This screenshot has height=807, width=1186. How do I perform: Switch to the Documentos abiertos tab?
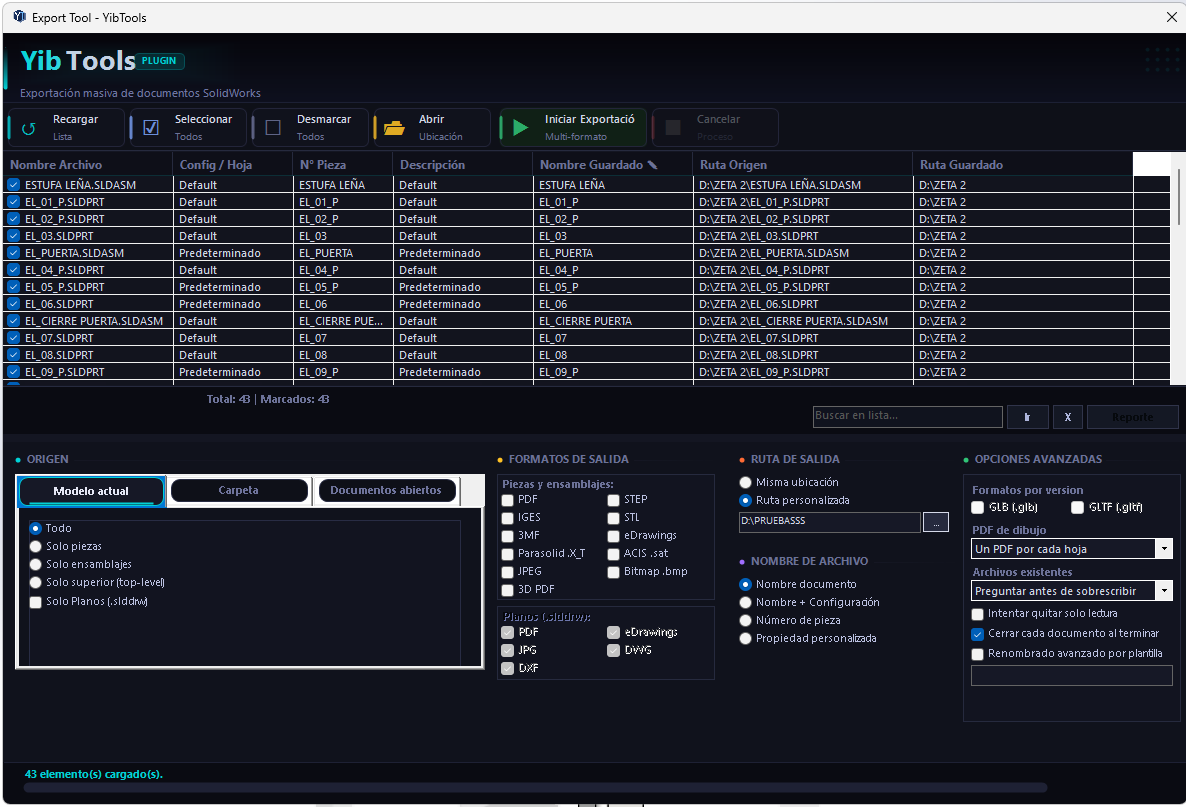[x=386, y=490]
